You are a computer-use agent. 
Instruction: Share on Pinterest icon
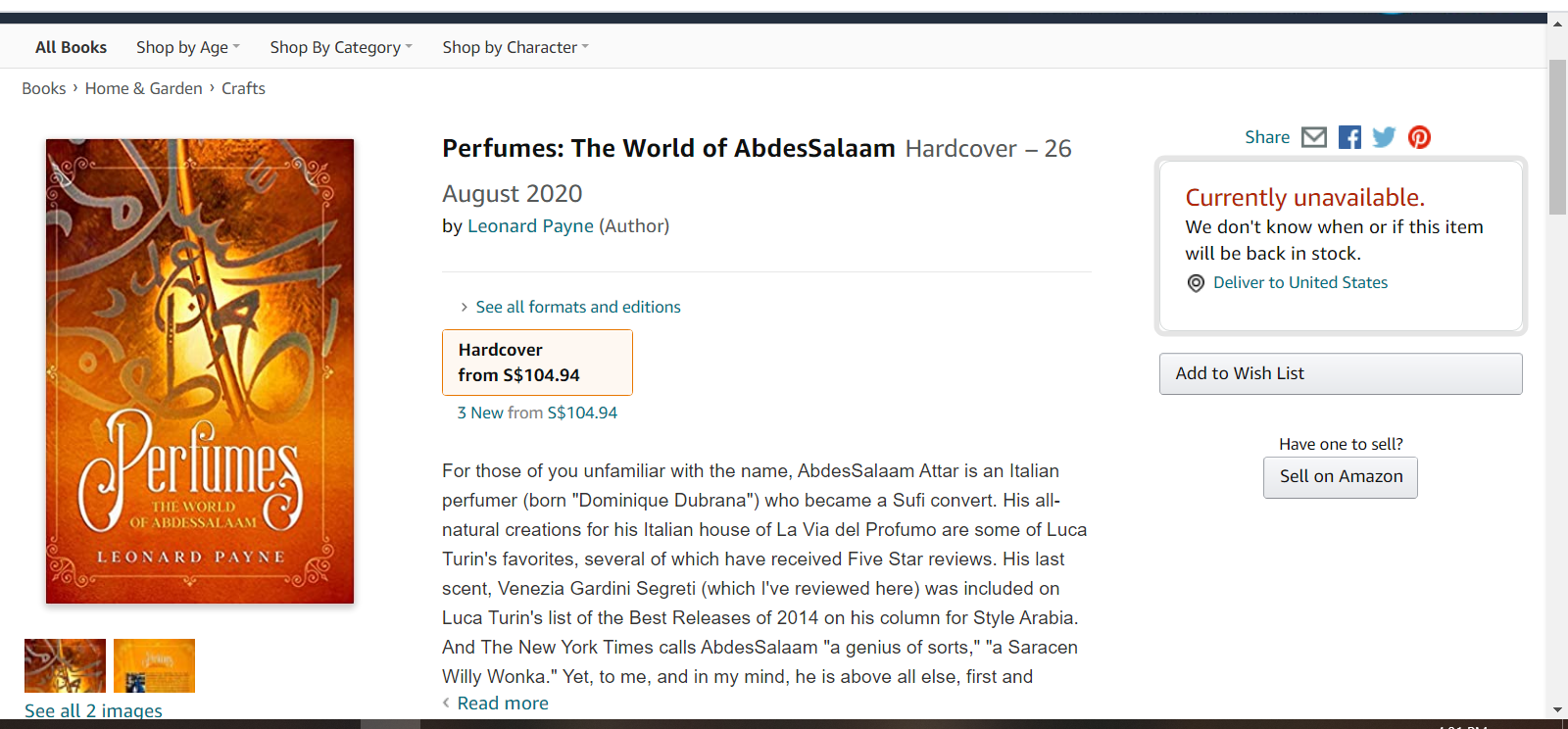(x=1419, y=137)
